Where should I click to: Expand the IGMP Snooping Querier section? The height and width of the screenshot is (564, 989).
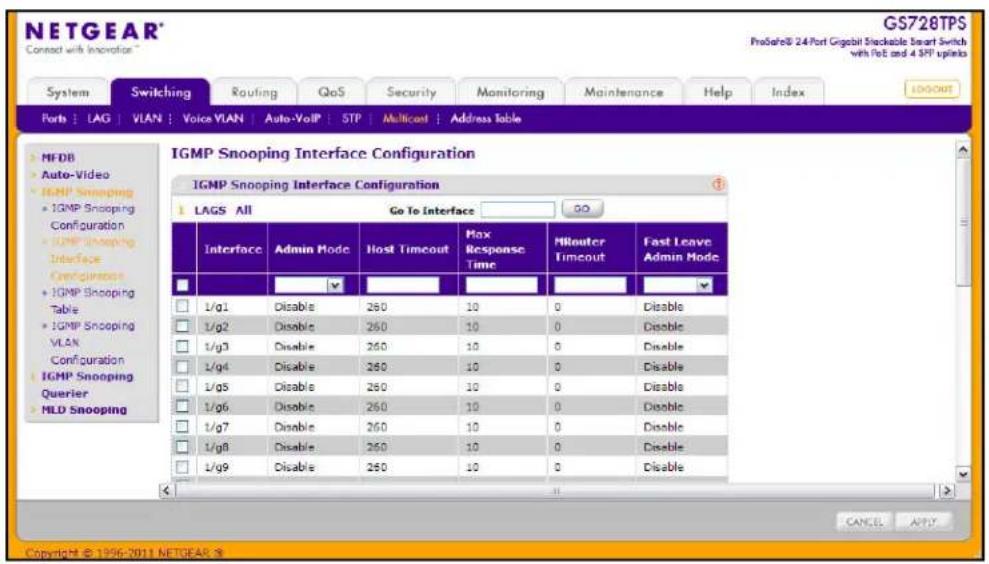pos(87,385)
